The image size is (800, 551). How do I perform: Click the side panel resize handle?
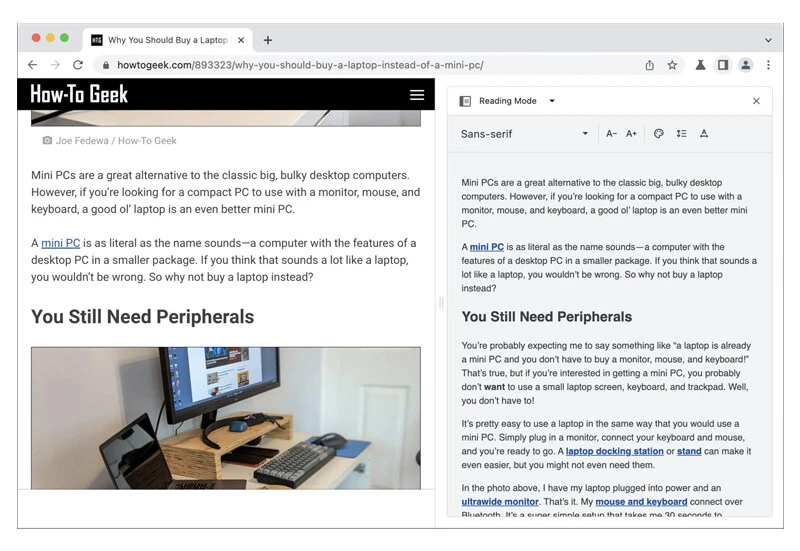coord(441,303)
